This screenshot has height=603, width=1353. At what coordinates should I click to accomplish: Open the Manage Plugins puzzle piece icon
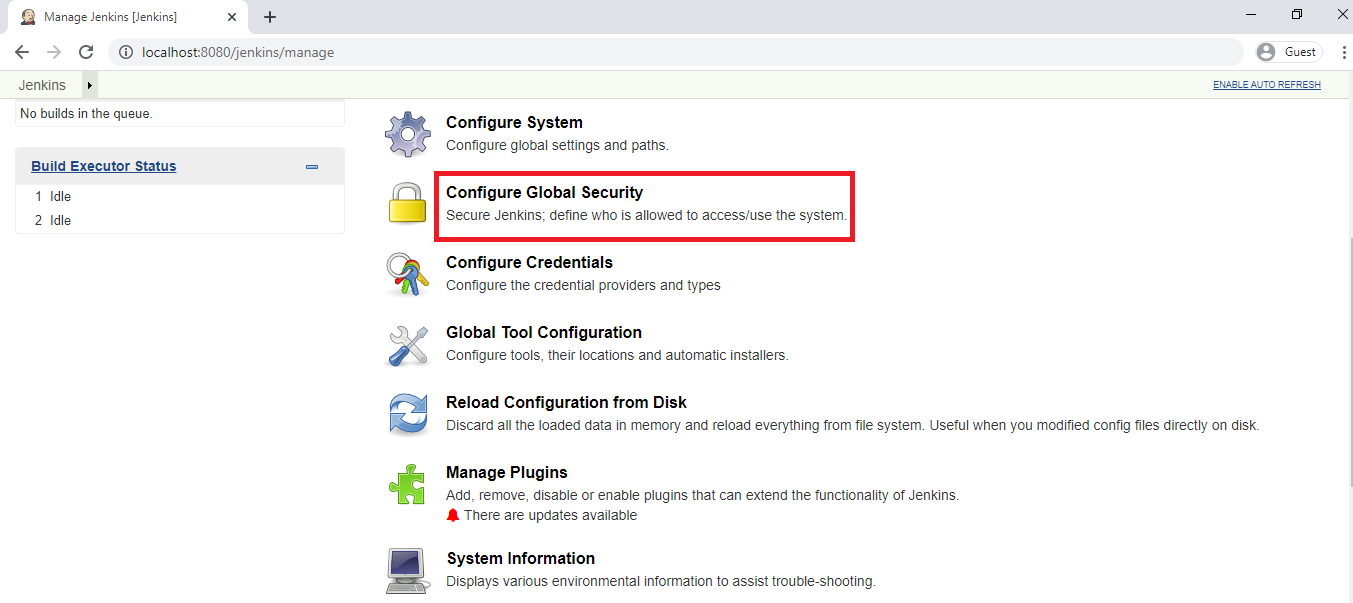tap(408, 484)
